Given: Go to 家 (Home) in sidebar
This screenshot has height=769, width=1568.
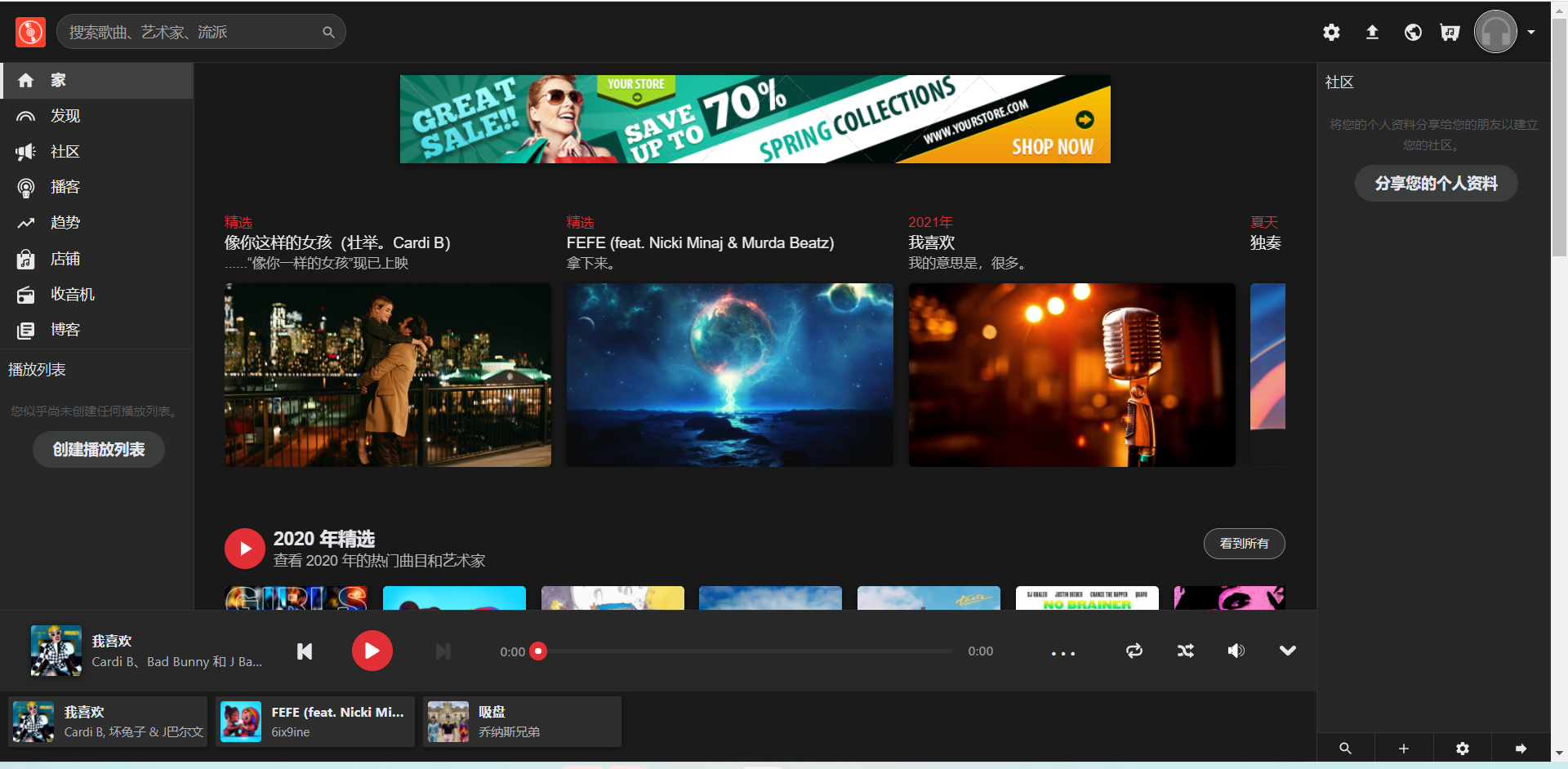Looking at the screenshot, I should click(96, 80).
